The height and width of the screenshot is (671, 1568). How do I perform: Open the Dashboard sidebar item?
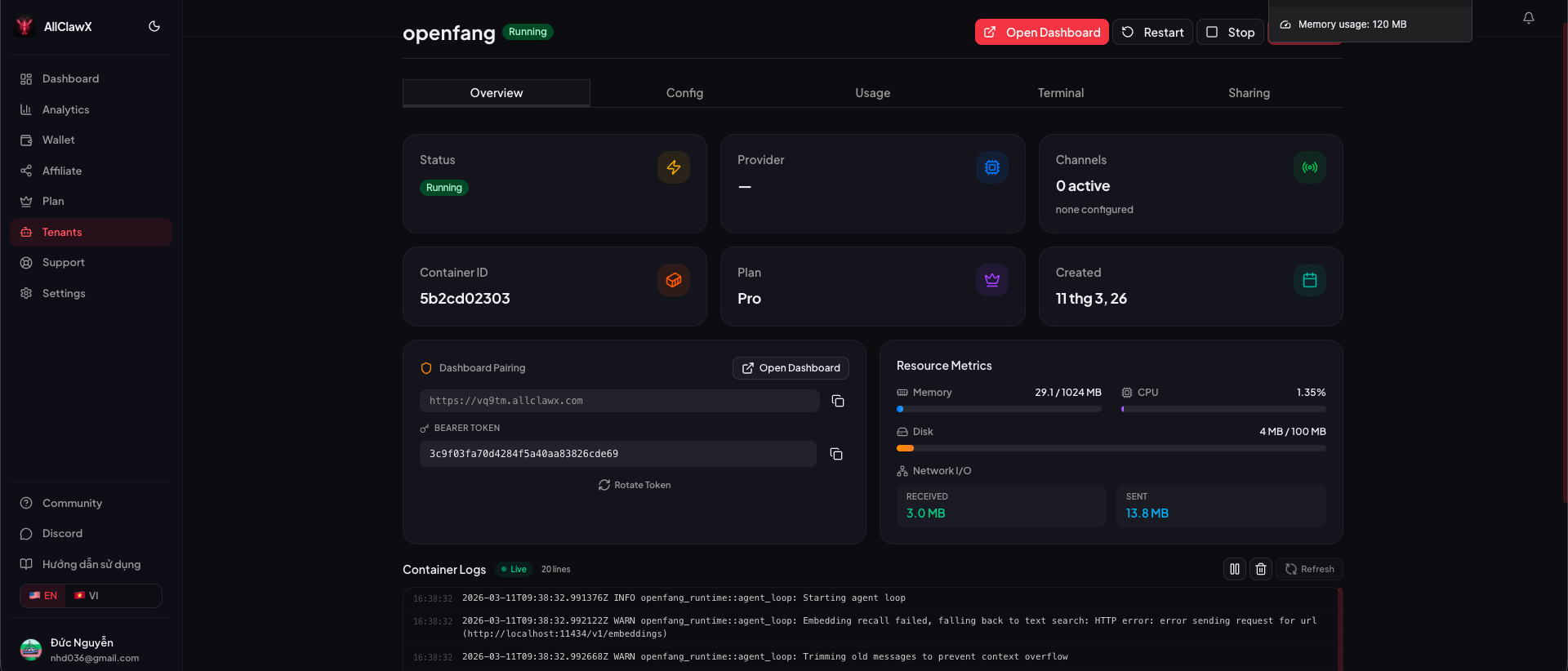pyautogui.click(x=91, y=78)
